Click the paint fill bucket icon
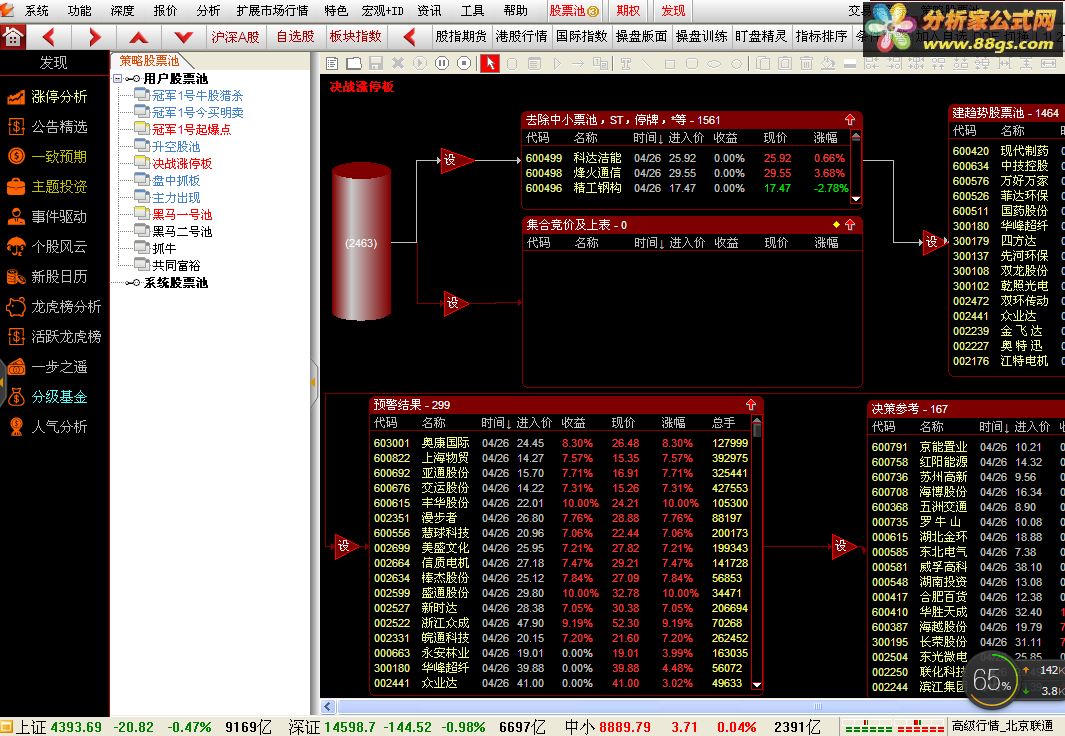1065x736 pixels. (828, 63)
